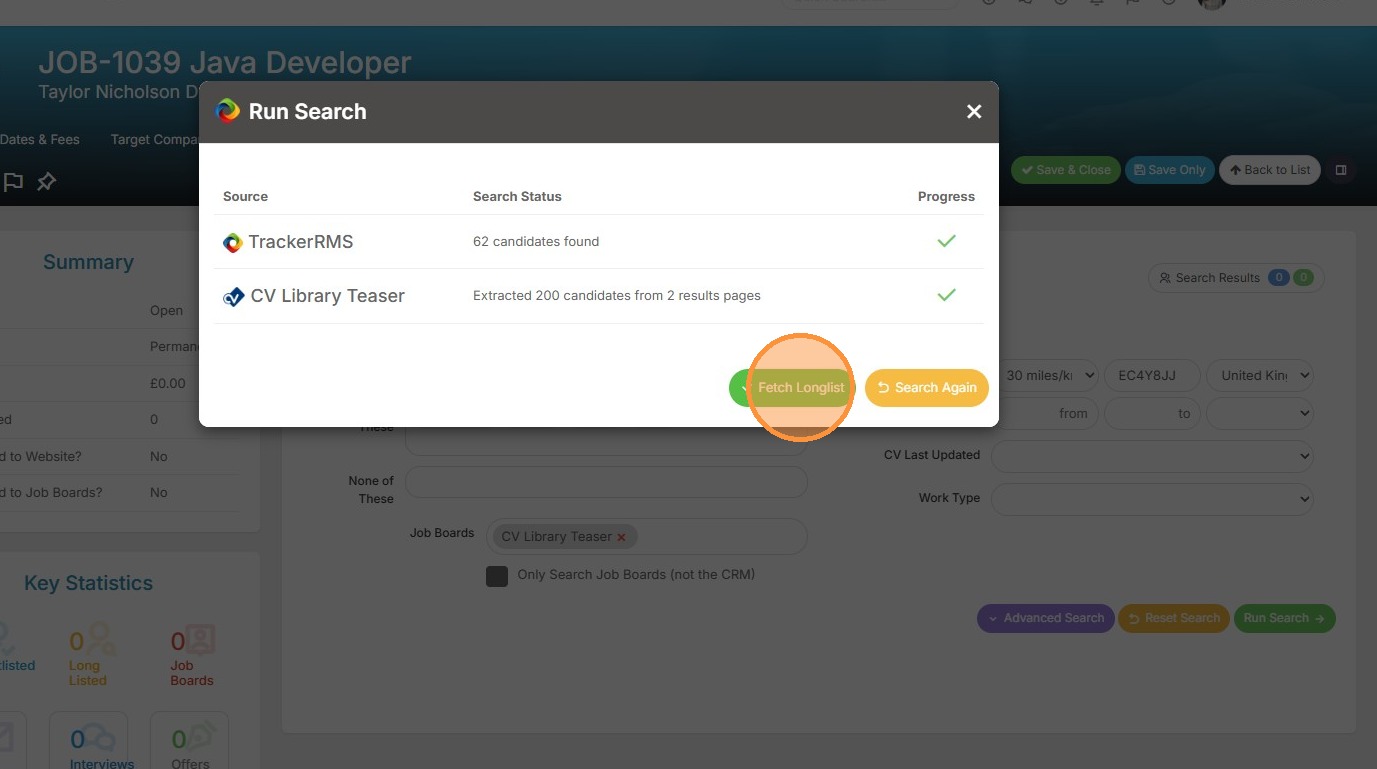
Task: Click the None of These keywords field
Action: pos(606,482)
